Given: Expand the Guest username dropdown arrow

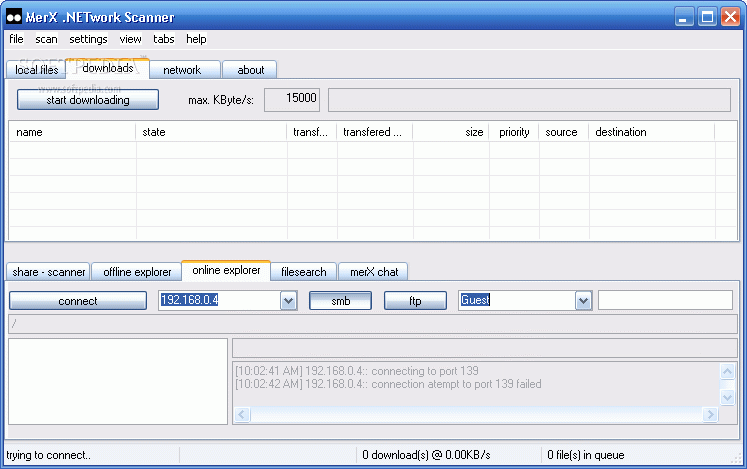Looking at the screenshot, I should 583,301.
